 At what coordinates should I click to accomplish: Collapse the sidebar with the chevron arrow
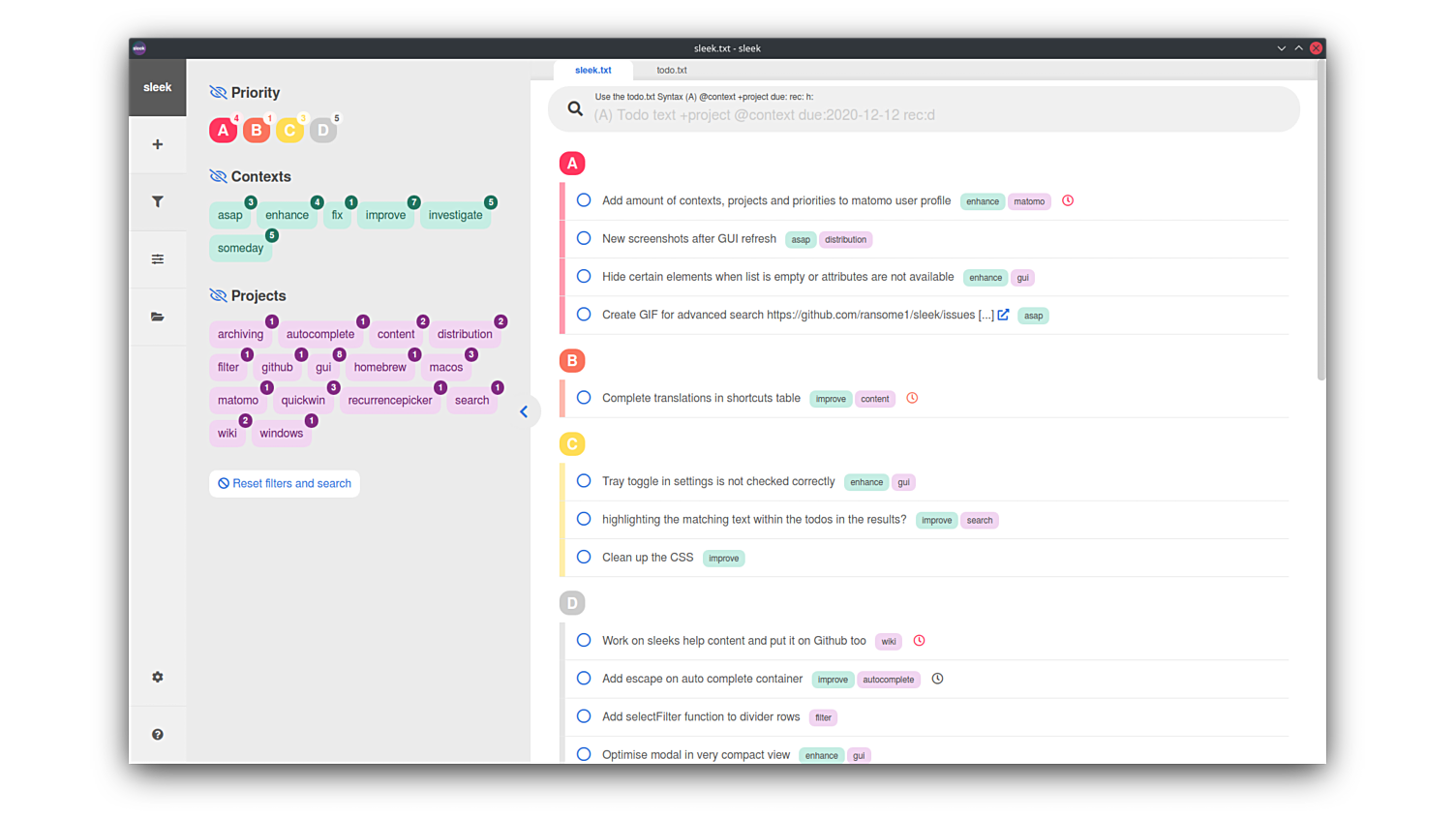pyautogui.click(x=525, y=411)
